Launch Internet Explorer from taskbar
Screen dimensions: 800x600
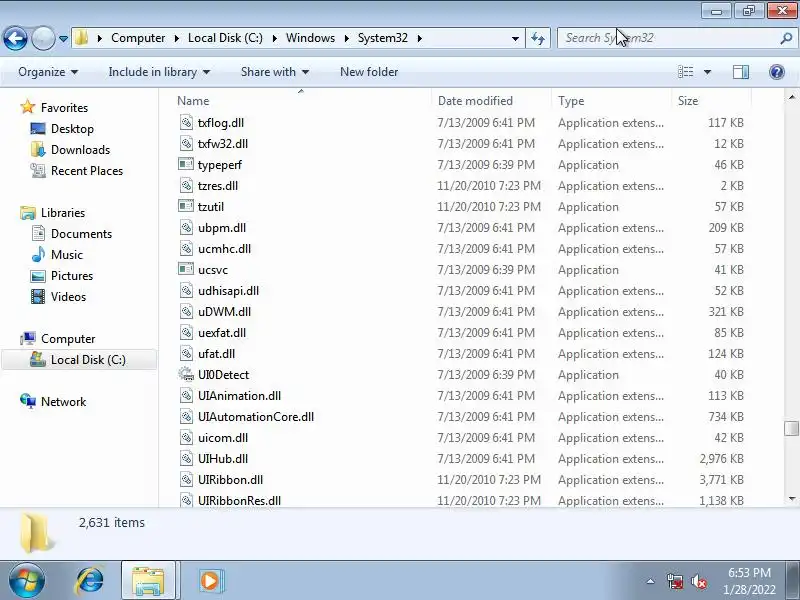point(89,581)
